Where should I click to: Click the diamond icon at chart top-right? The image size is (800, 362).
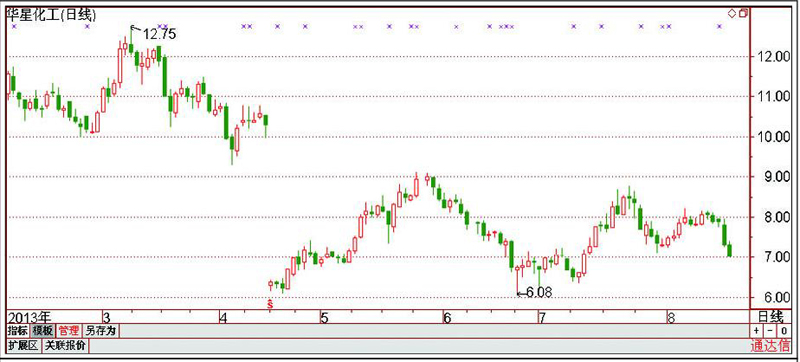[x=732, y=14]
